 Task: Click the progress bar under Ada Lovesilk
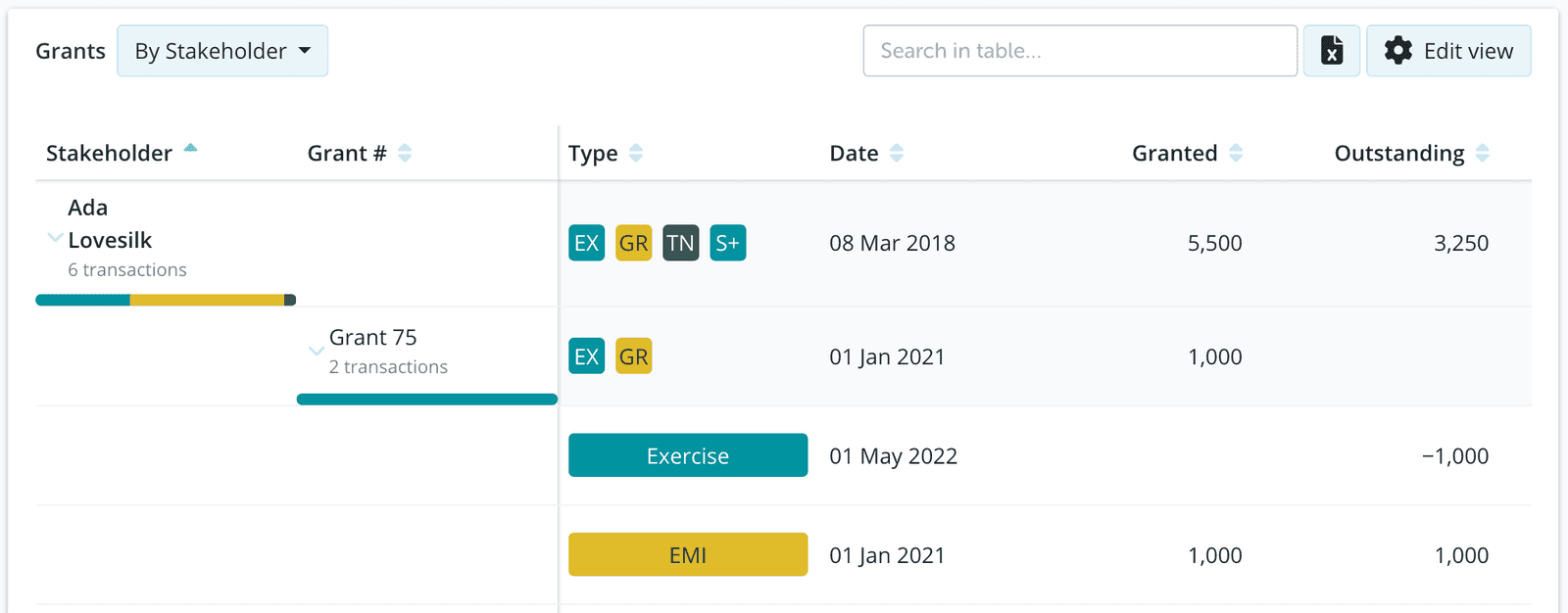165,299
